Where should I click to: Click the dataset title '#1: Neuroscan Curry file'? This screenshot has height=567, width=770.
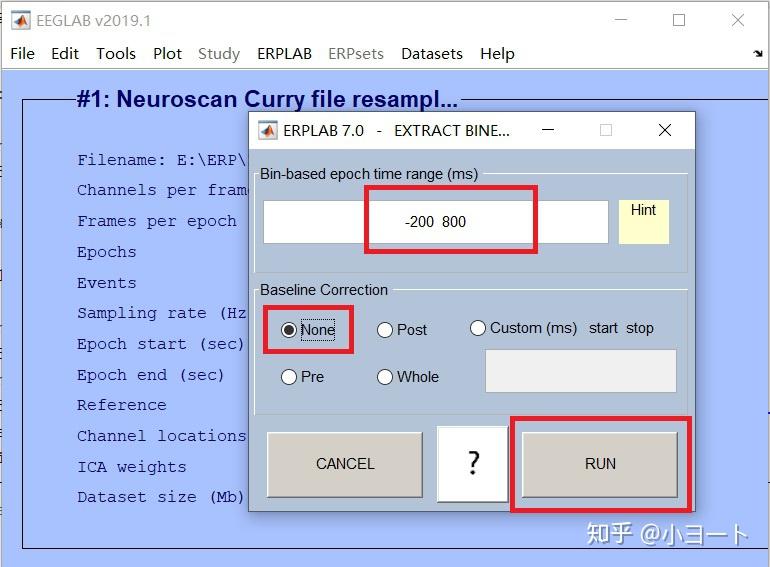click(x=268, y=99)
